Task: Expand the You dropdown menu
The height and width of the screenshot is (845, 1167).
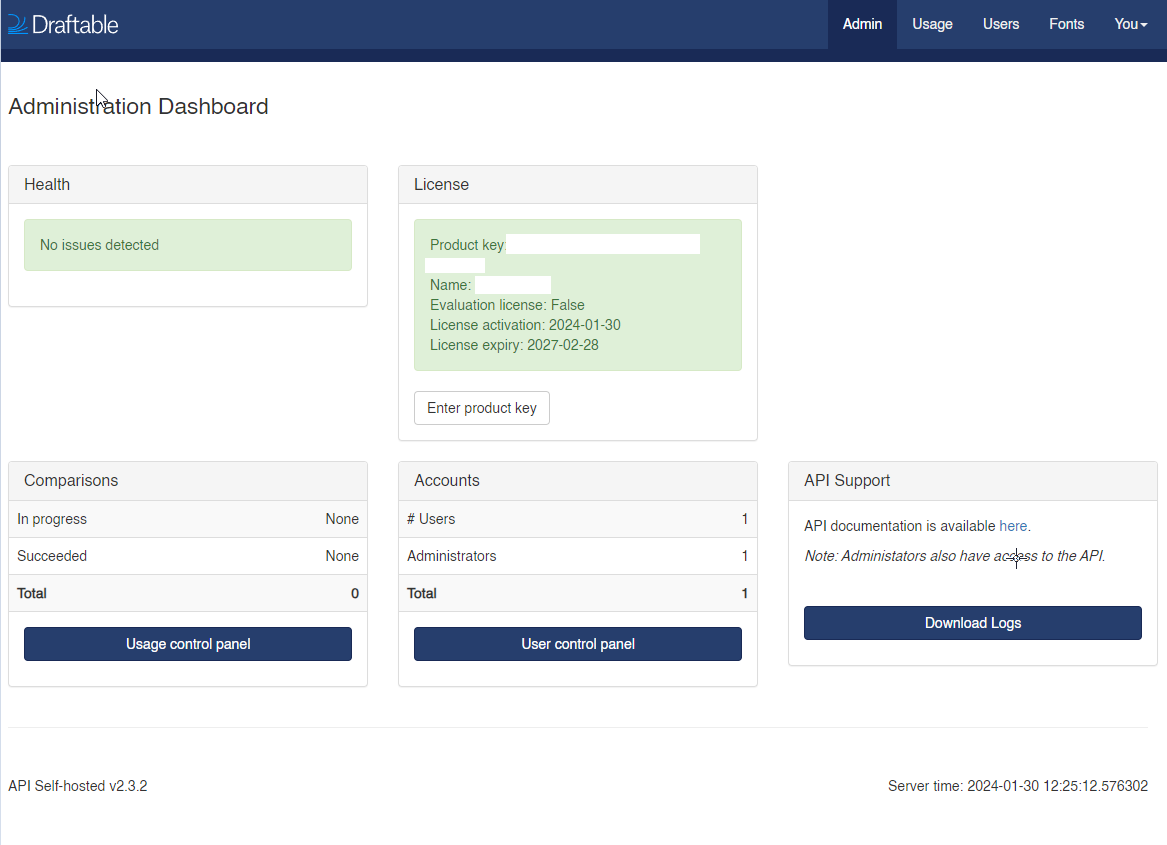Action: point(1131,25)
